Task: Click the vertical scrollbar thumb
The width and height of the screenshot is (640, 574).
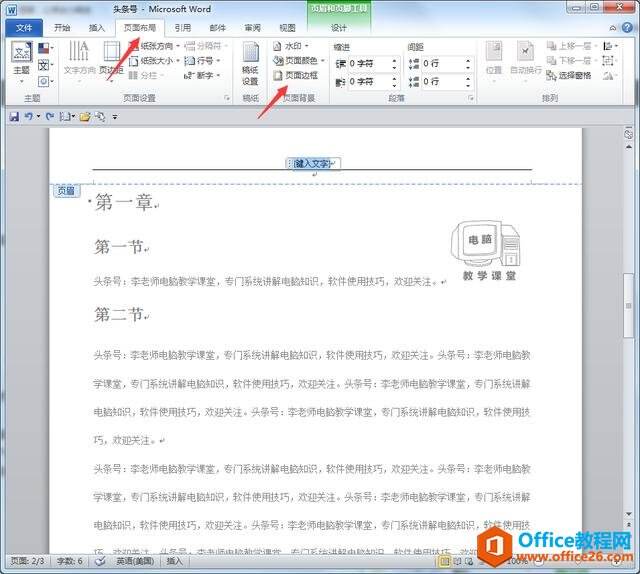Action: pyautogui.click(x=629, y=305)
